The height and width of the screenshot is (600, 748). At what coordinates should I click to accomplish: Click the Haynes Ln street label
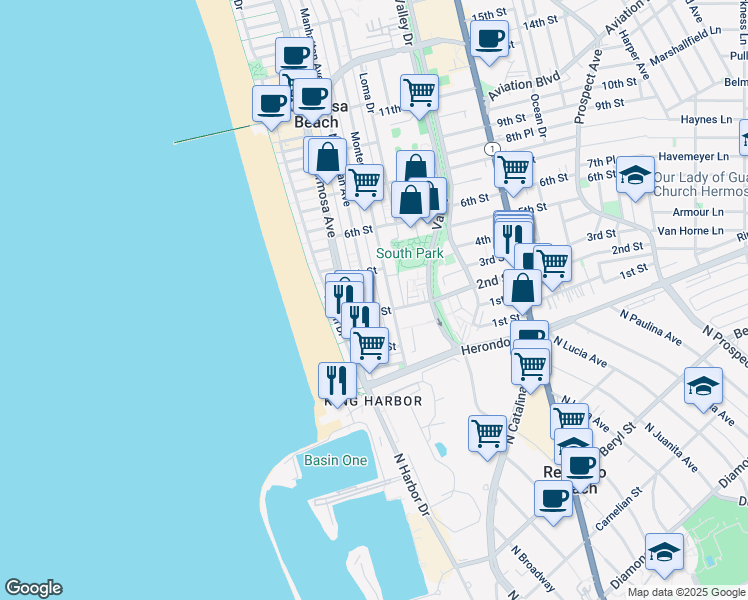tap(706, 119)
